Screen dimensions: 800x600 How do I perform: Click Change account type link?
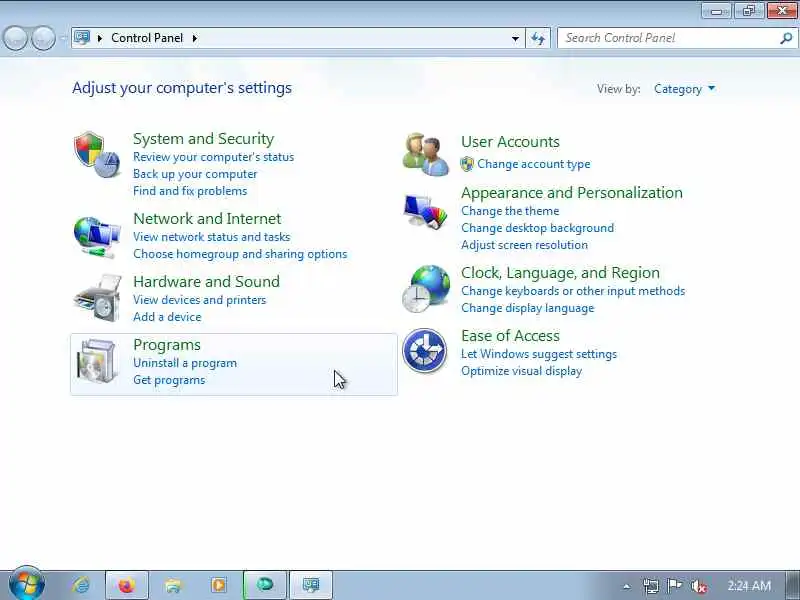[x=534, y=164]
